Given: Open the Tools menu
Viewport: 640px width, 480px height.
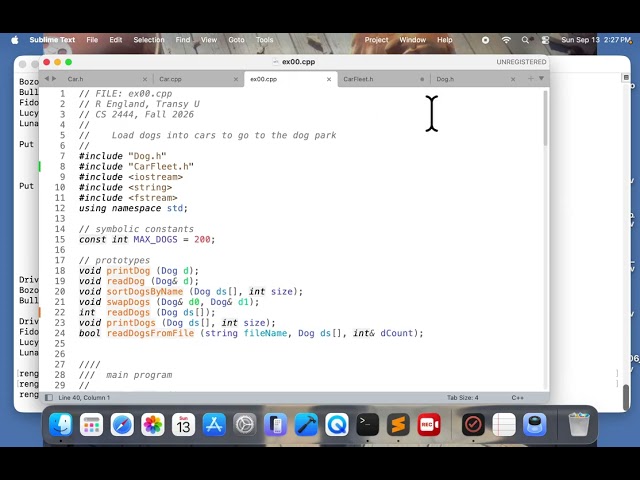Looking at the screenshot, I should pos(264,40).
